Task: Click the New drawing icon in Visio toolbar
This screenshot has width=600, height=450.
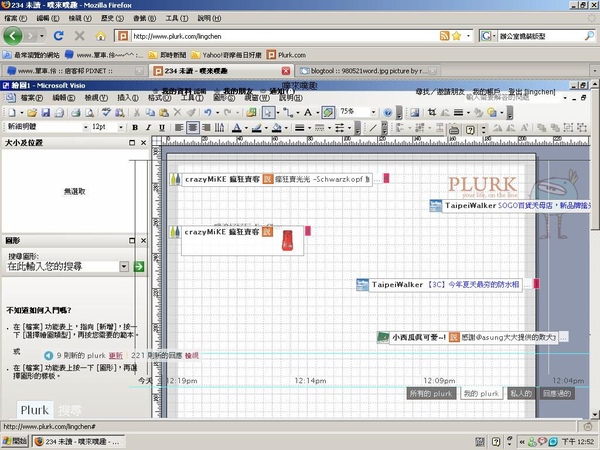Action: (12, 112)
